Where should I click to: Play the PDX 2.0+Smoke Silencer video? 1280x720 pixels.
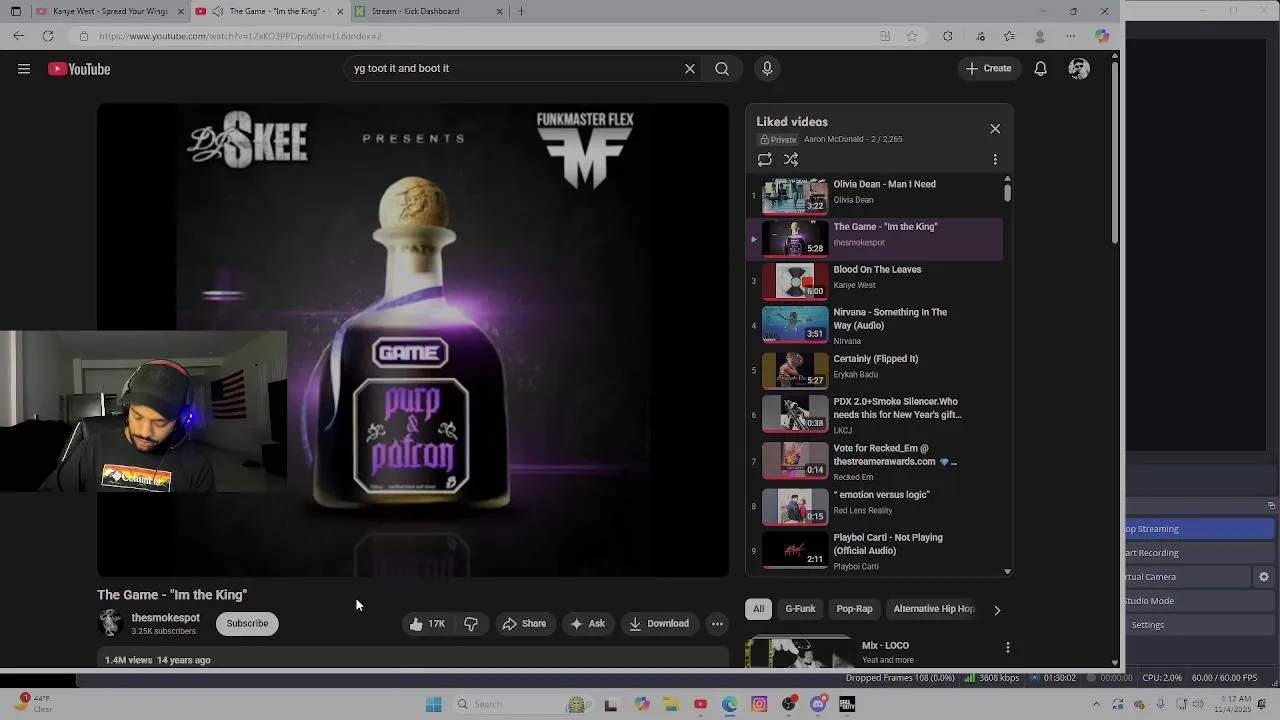pyautogui.click(x=875, y=415)
